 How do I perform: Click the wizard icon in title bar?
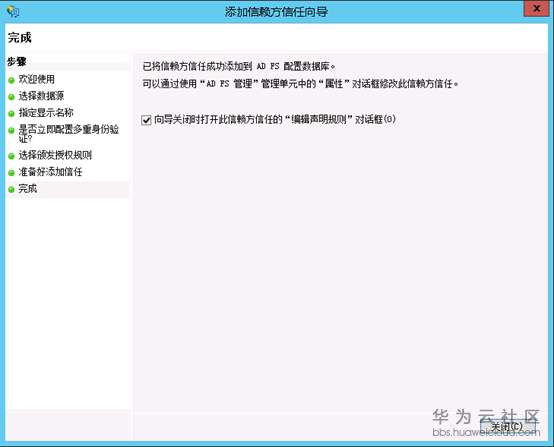click(13, 11)
